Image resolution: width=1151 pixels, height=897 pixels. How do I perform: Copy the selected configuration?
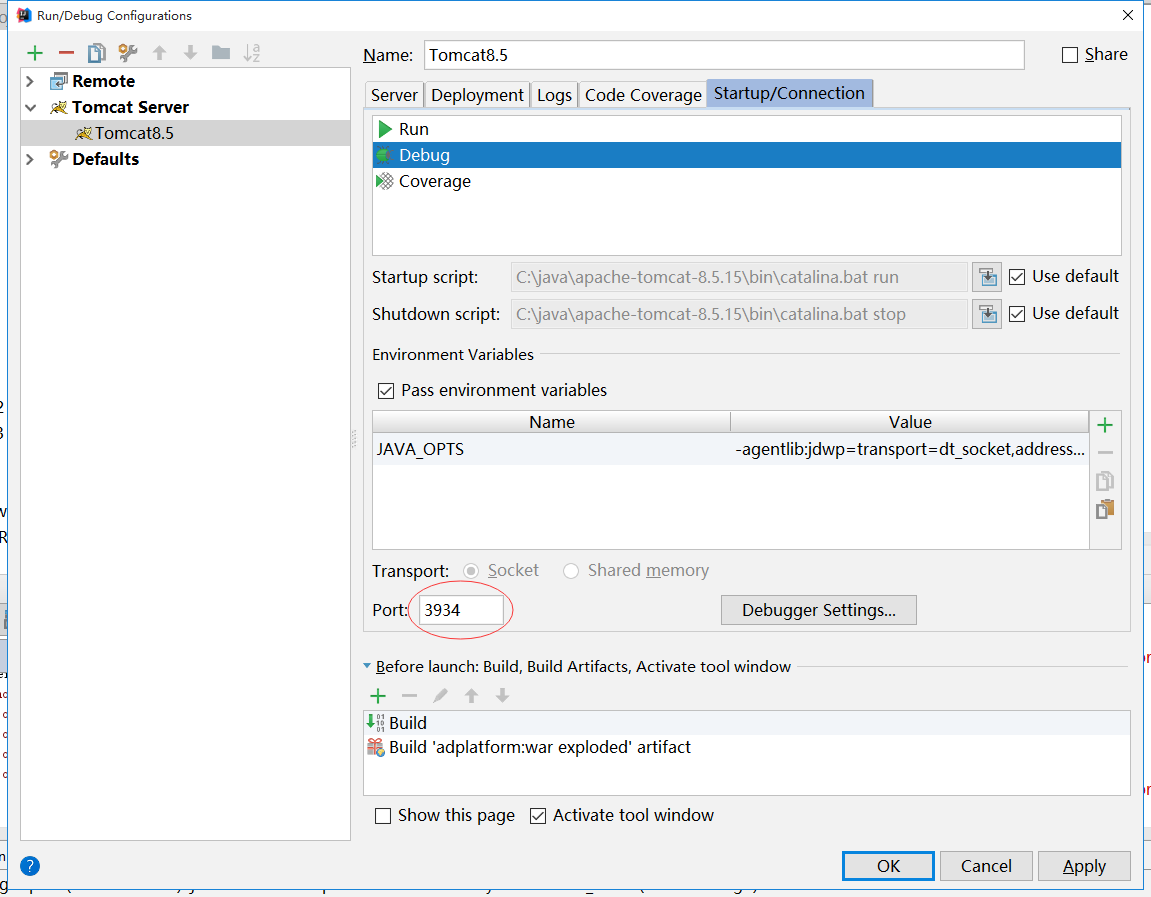(96, 53)
